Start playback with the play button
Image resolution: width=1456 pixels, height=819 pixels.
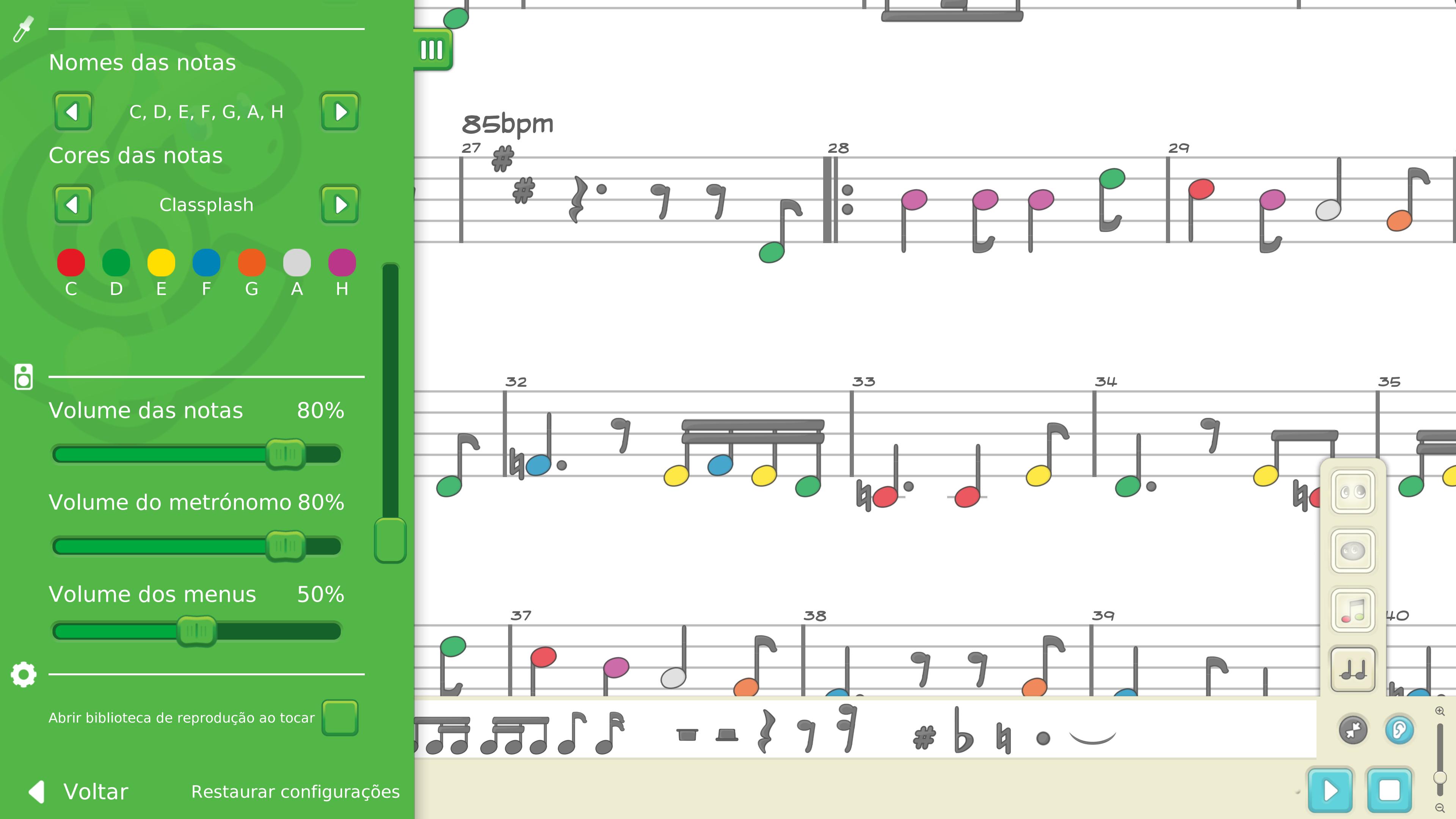(x=1330, y=790)
